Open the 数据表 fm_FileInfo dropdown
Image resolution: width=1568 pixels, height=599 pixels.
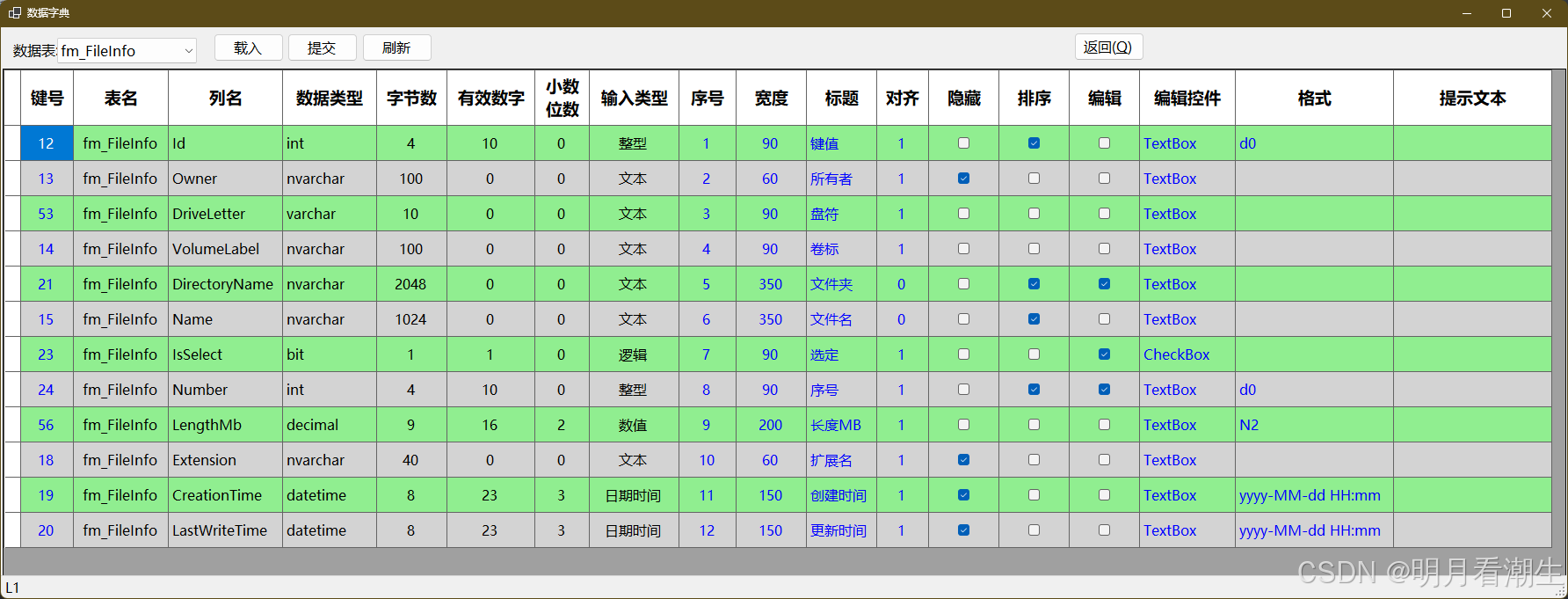pyautogui.click(x=127, y=51)
